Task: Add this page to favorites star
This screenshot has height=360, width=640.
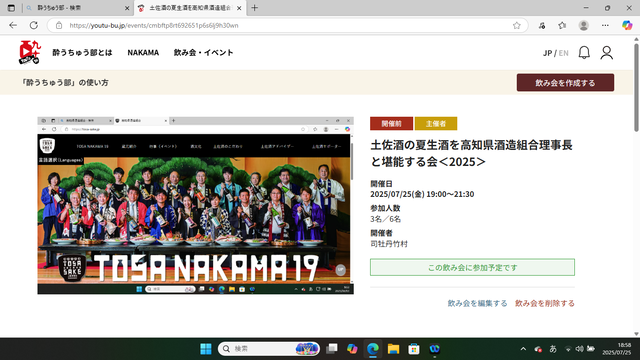Action: (x=517, y=25)
